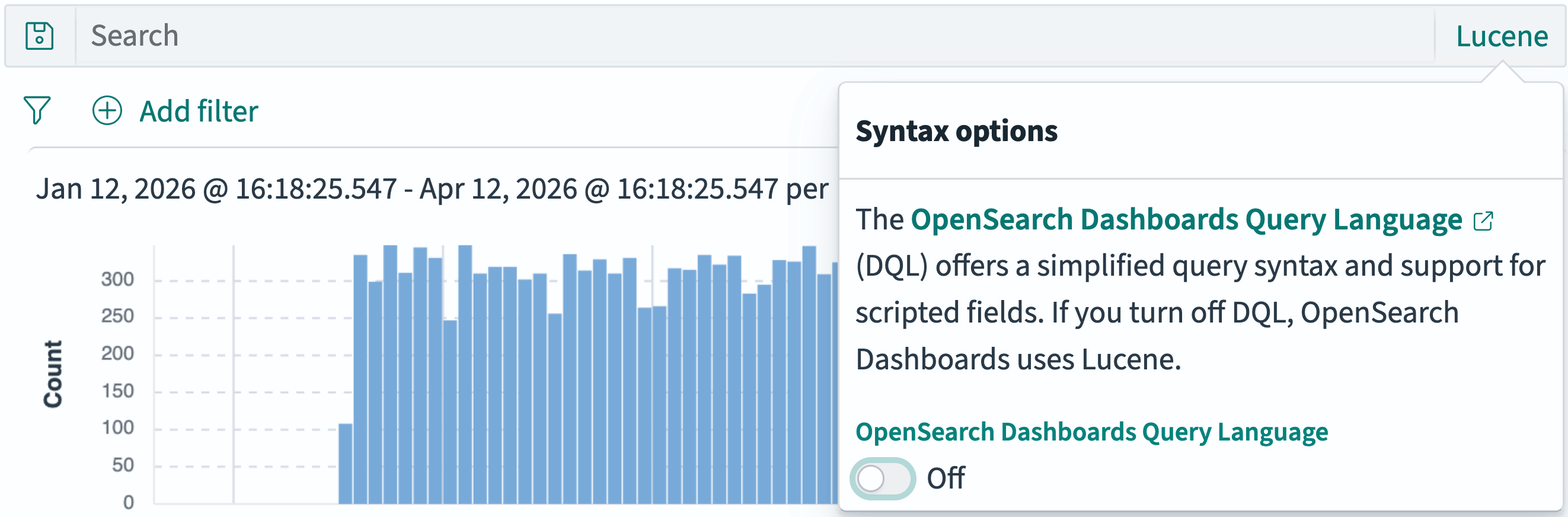This screenshot has width=1568, height=517.
Task: Click the Off label beside the DQL switch
Action: point(946,478)
